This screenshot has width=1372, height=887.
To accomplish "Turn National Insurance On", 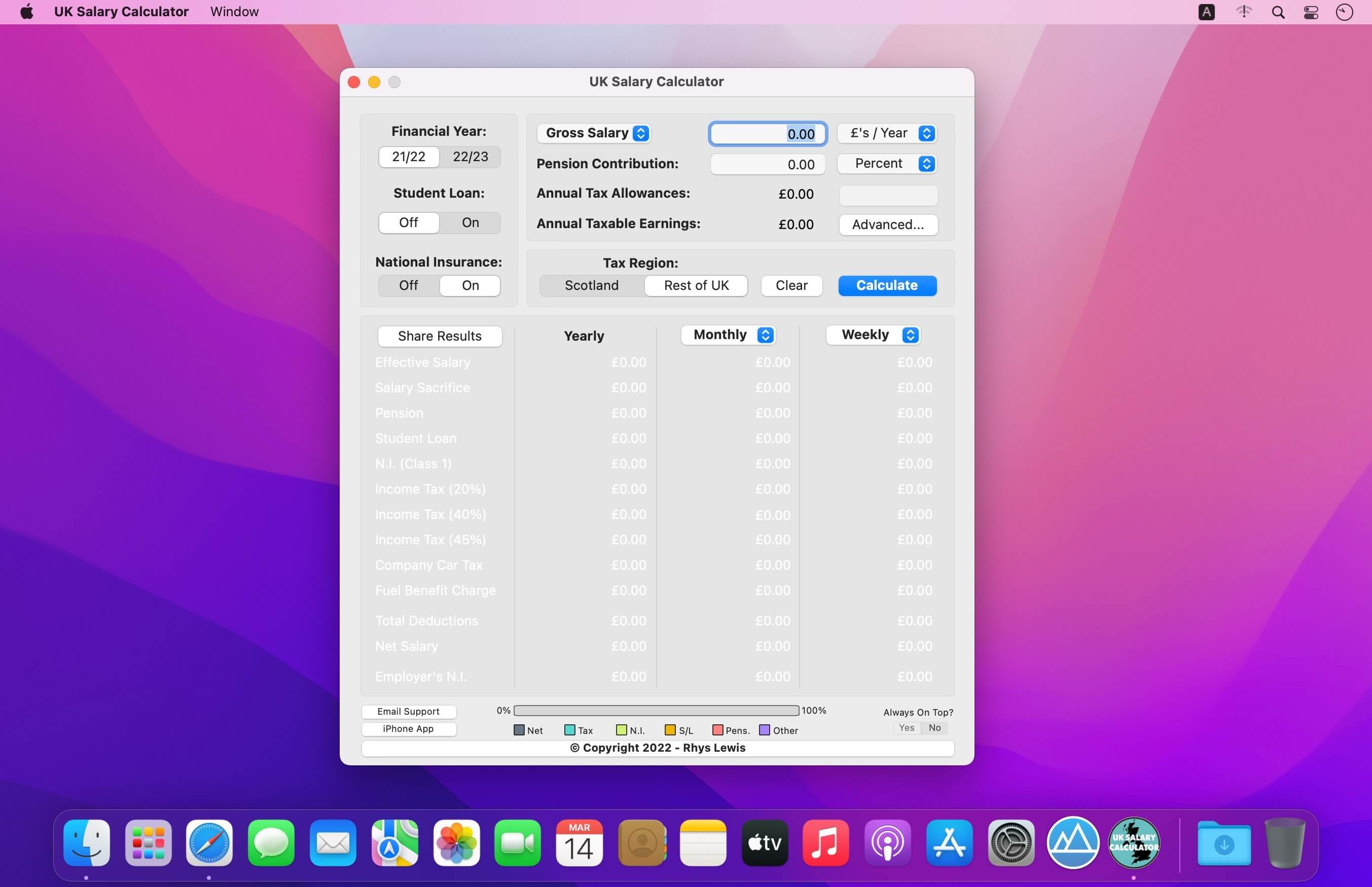I will 470,285.
